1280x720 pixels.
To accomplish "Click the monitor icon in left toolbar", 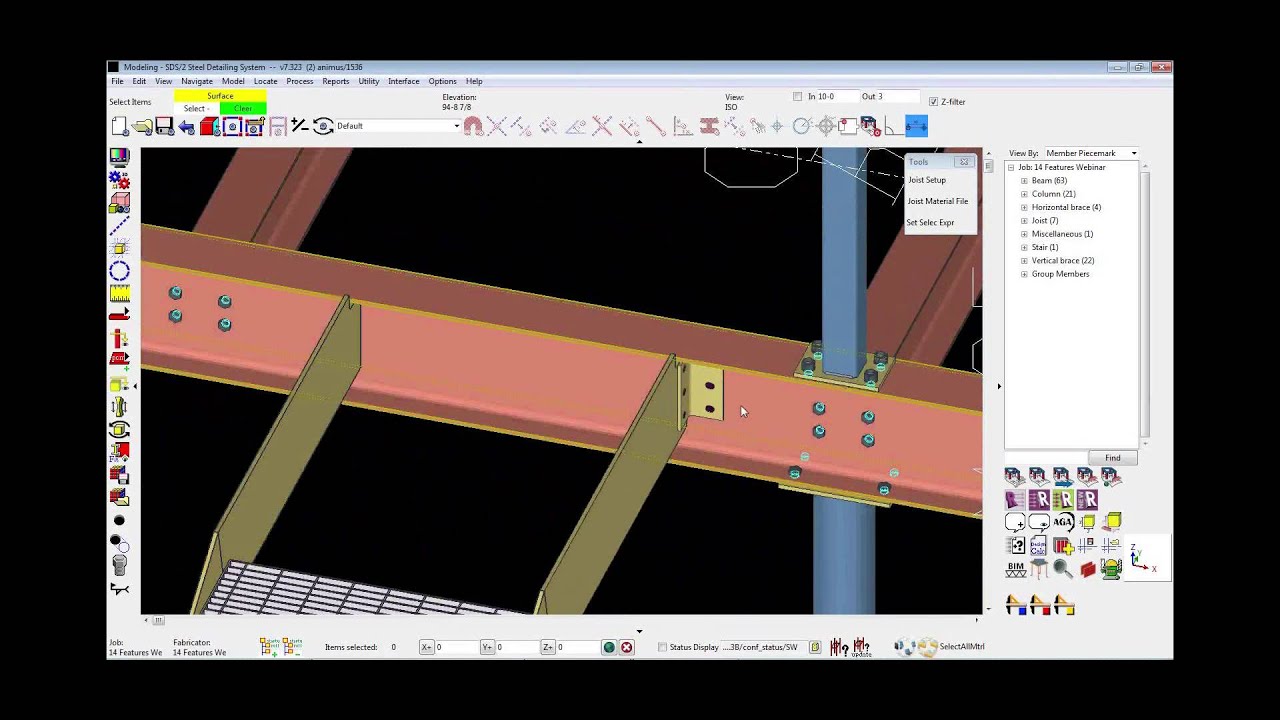I will click(x=119, y=157).
